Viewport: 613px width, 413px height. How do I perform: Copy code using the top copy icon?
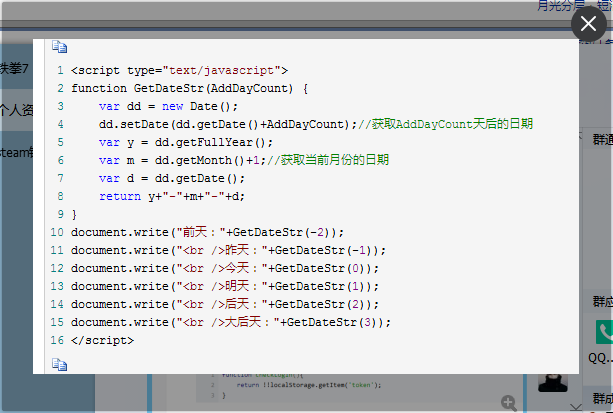pyautogui.click(x=59, y=47)
